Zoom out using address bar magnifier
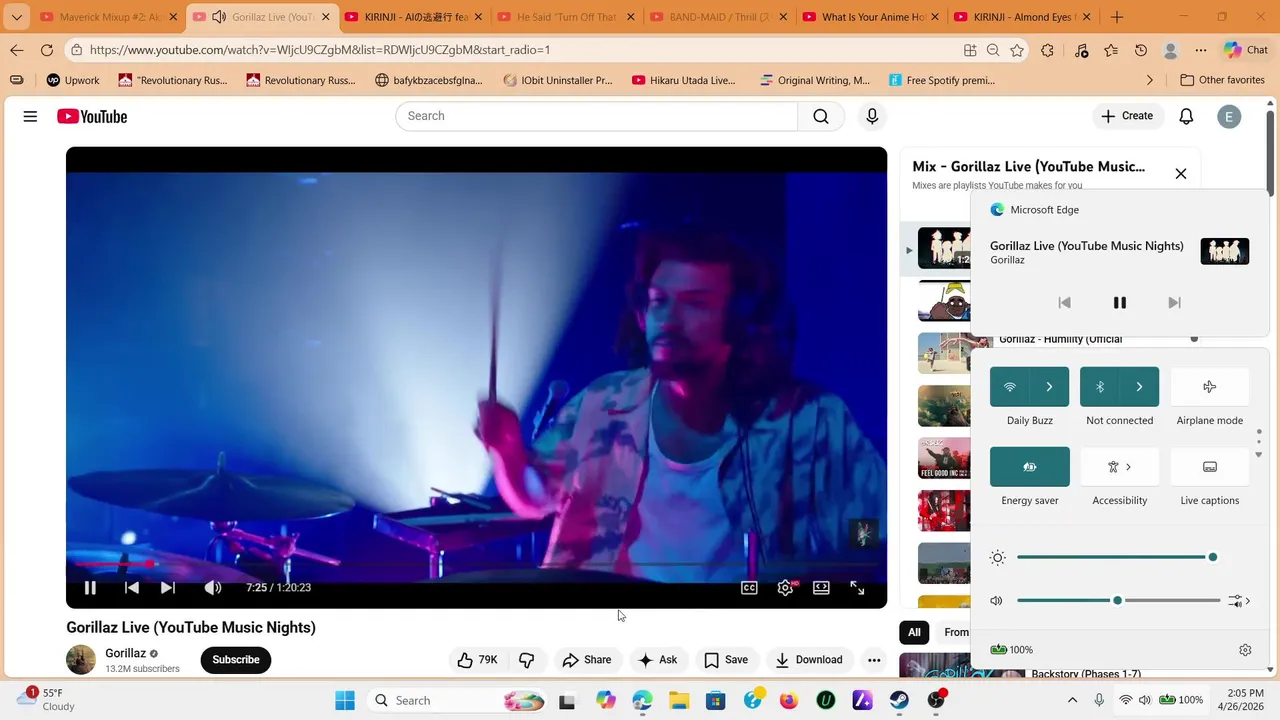 [993, 50]
